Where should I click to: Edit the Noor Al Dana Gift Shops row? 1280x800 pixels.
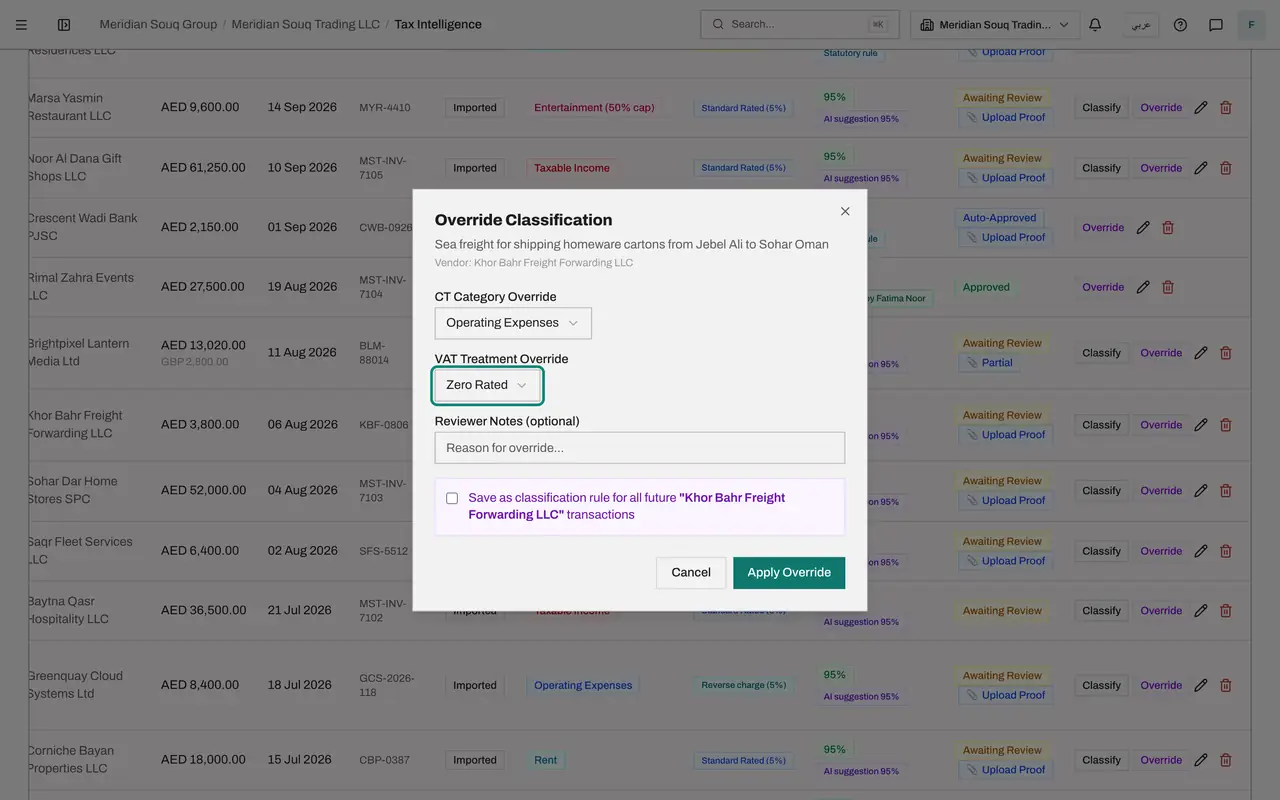[x=1201, y=168]
